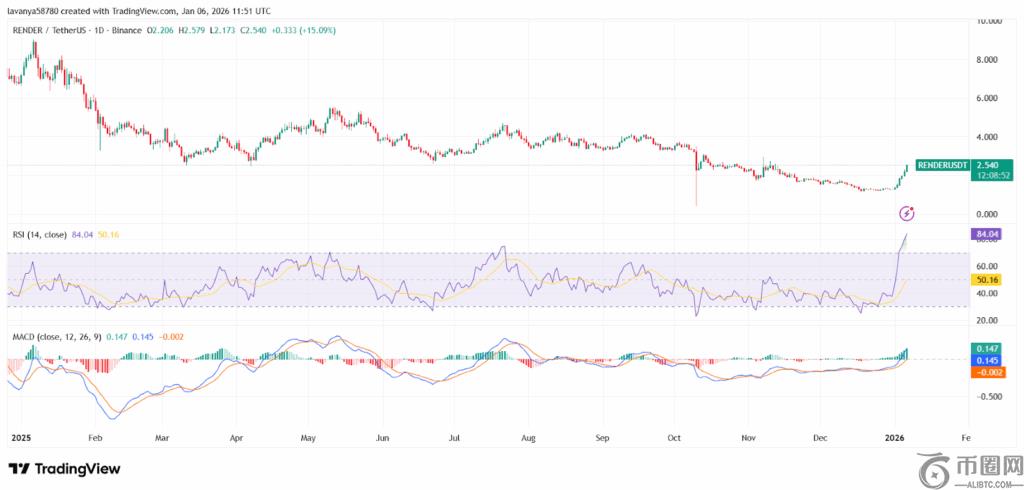Select the MACD (close, 12, 26, 9) legend
This screenshot has width=1024, height=490.
(x=57, y=339)
